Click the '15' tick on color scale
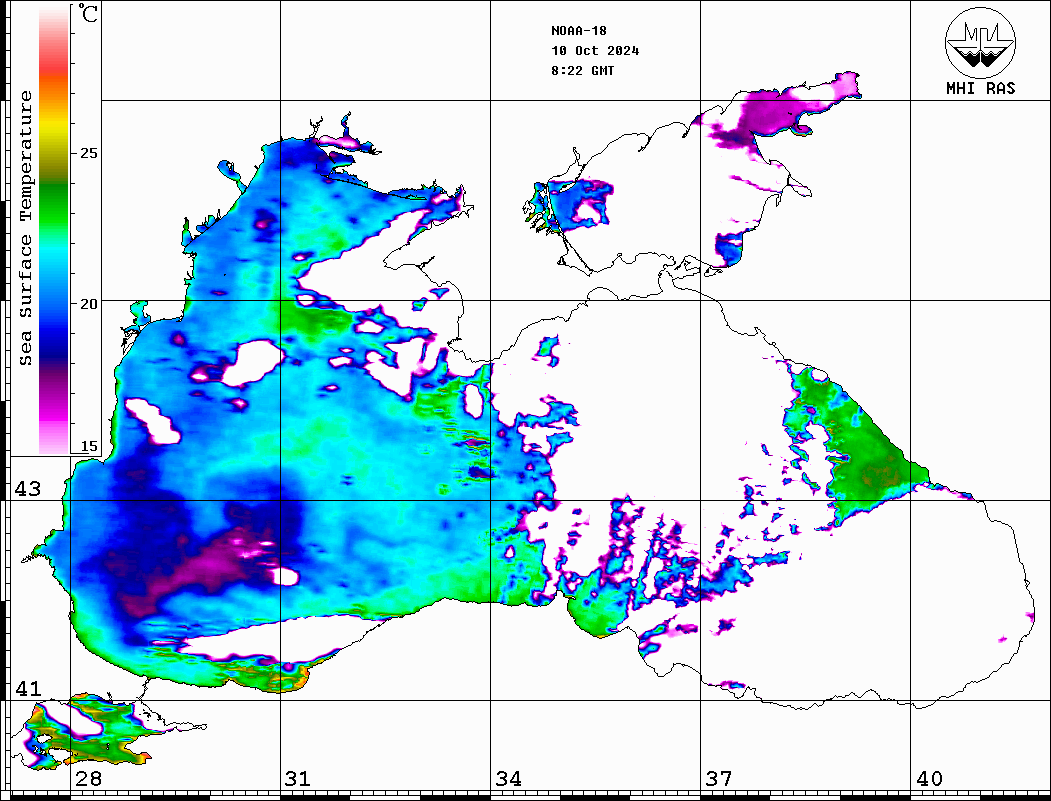This screenshot has width=1051, height=801. click(88, 446)
